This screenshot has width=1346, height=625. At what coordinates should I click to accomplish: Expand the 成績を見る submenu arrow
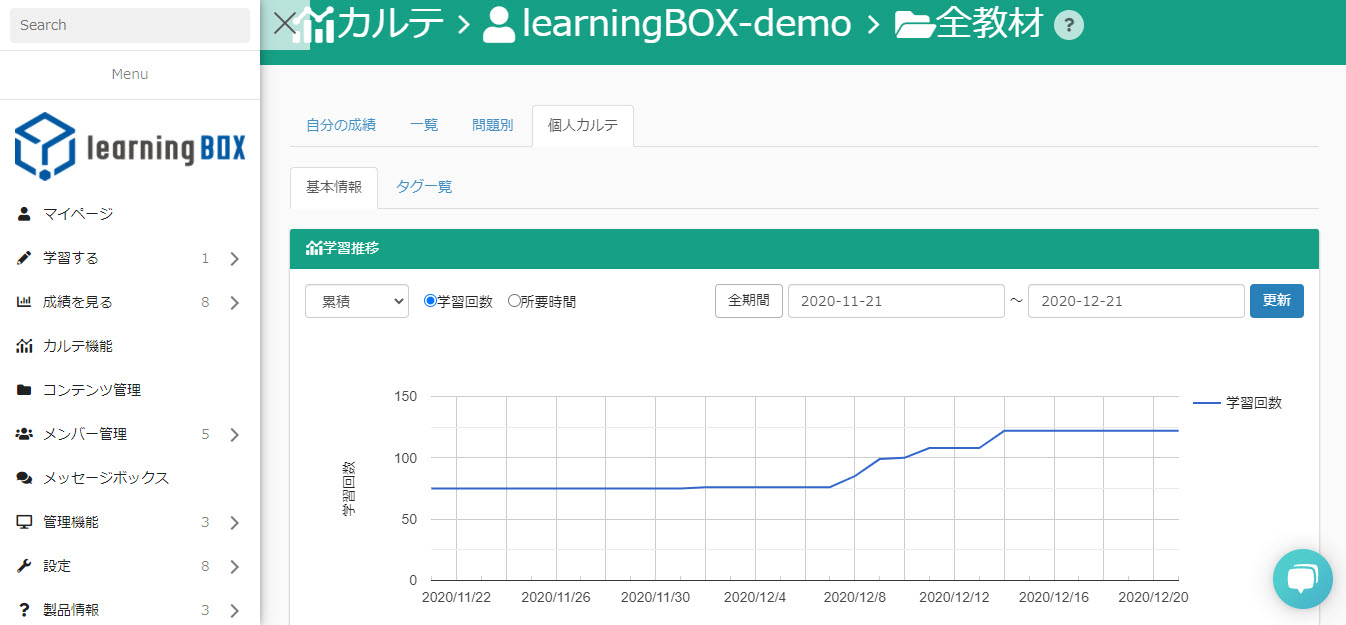234,303
